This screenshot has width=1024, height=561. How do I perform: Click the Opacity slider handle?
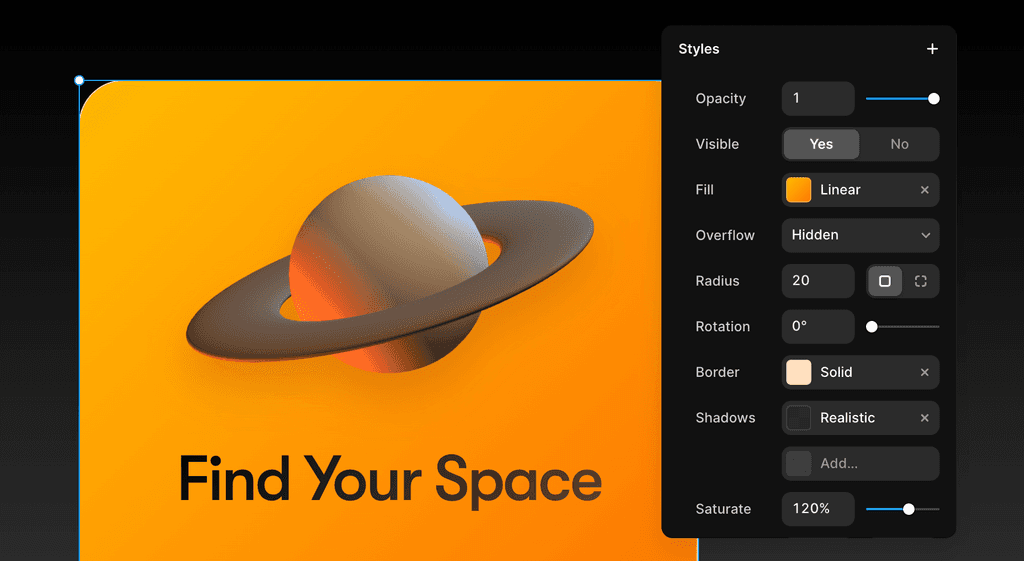[934, 99]
